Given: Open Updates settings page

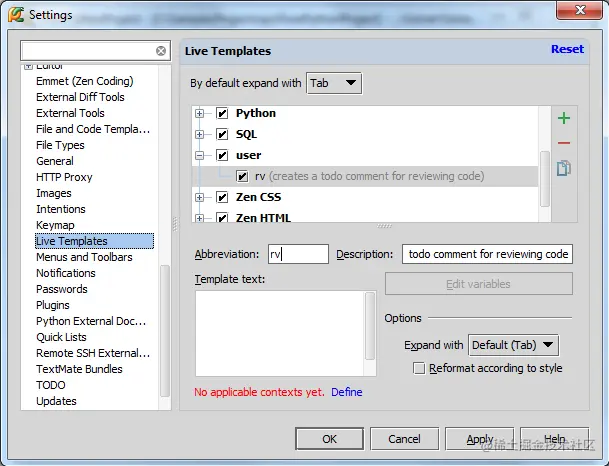Looking at the screenshot, I should point(56,401).
